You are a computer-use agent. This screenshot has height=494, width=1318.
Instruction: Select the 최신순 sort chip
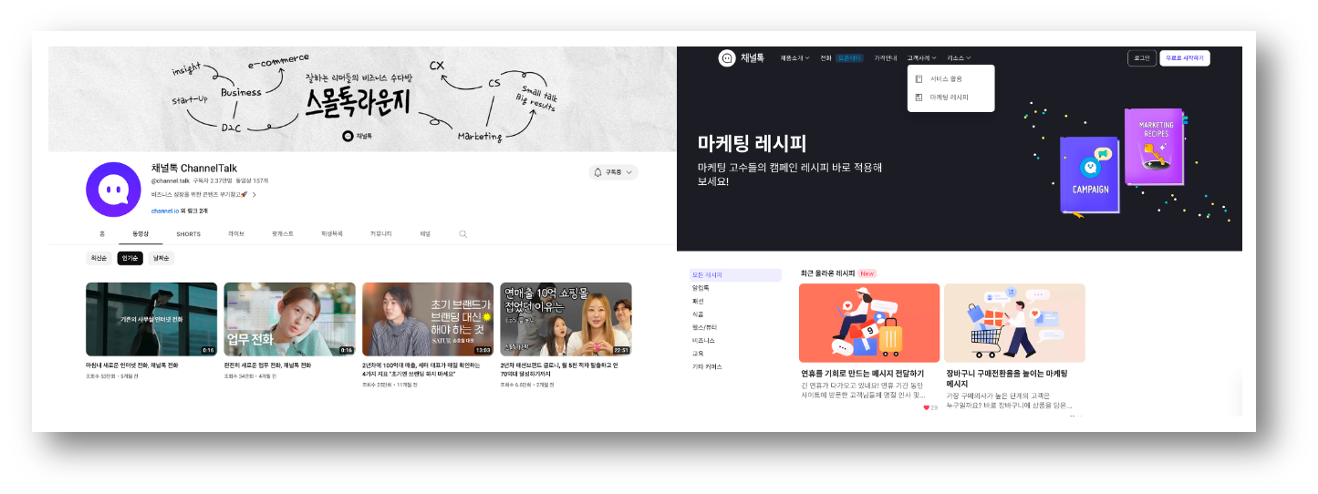[99, 258]
